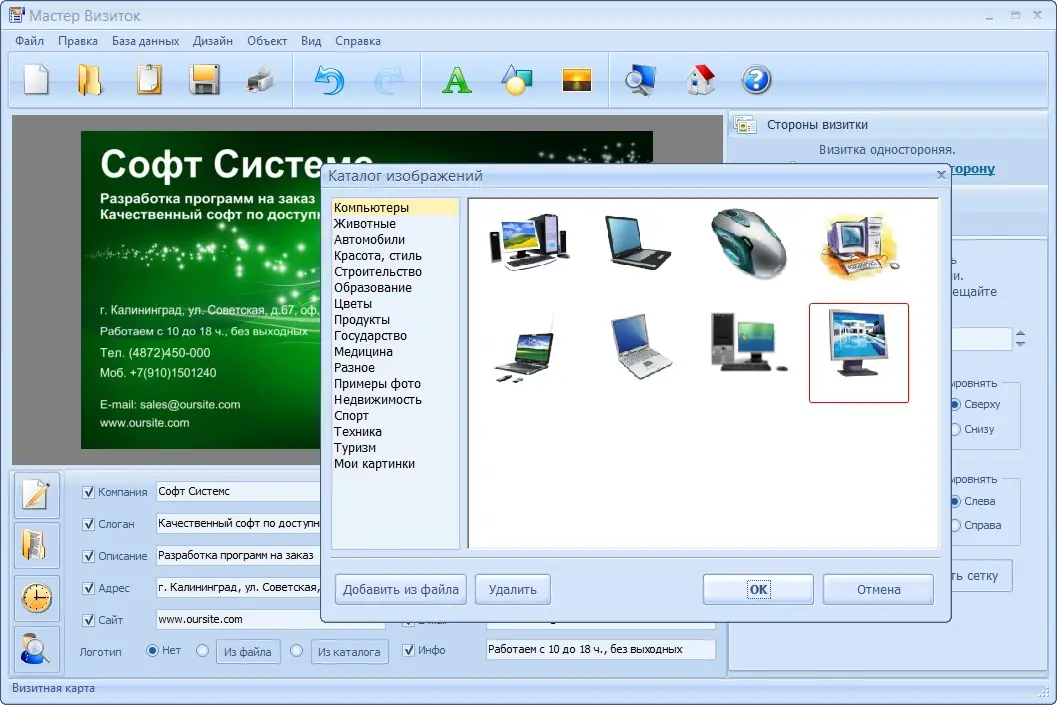This screenshot has height=705, width=1057.
Task: Open a project with the folder icon
Action: [x=90, y=80]
